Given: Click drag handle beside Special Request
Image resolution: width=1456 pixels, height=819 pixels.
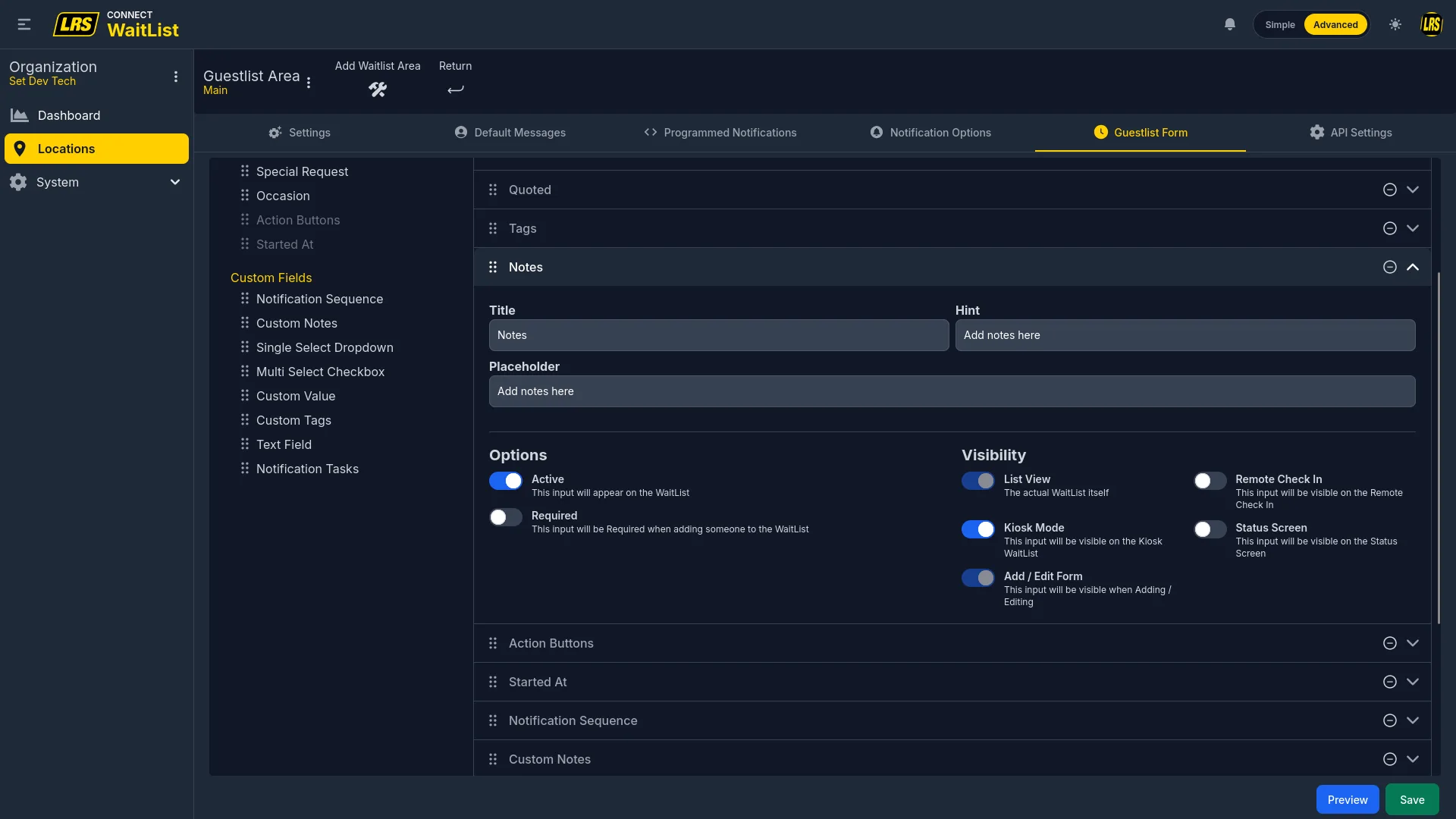Looking at the screenshot, I should coord(245,171).
